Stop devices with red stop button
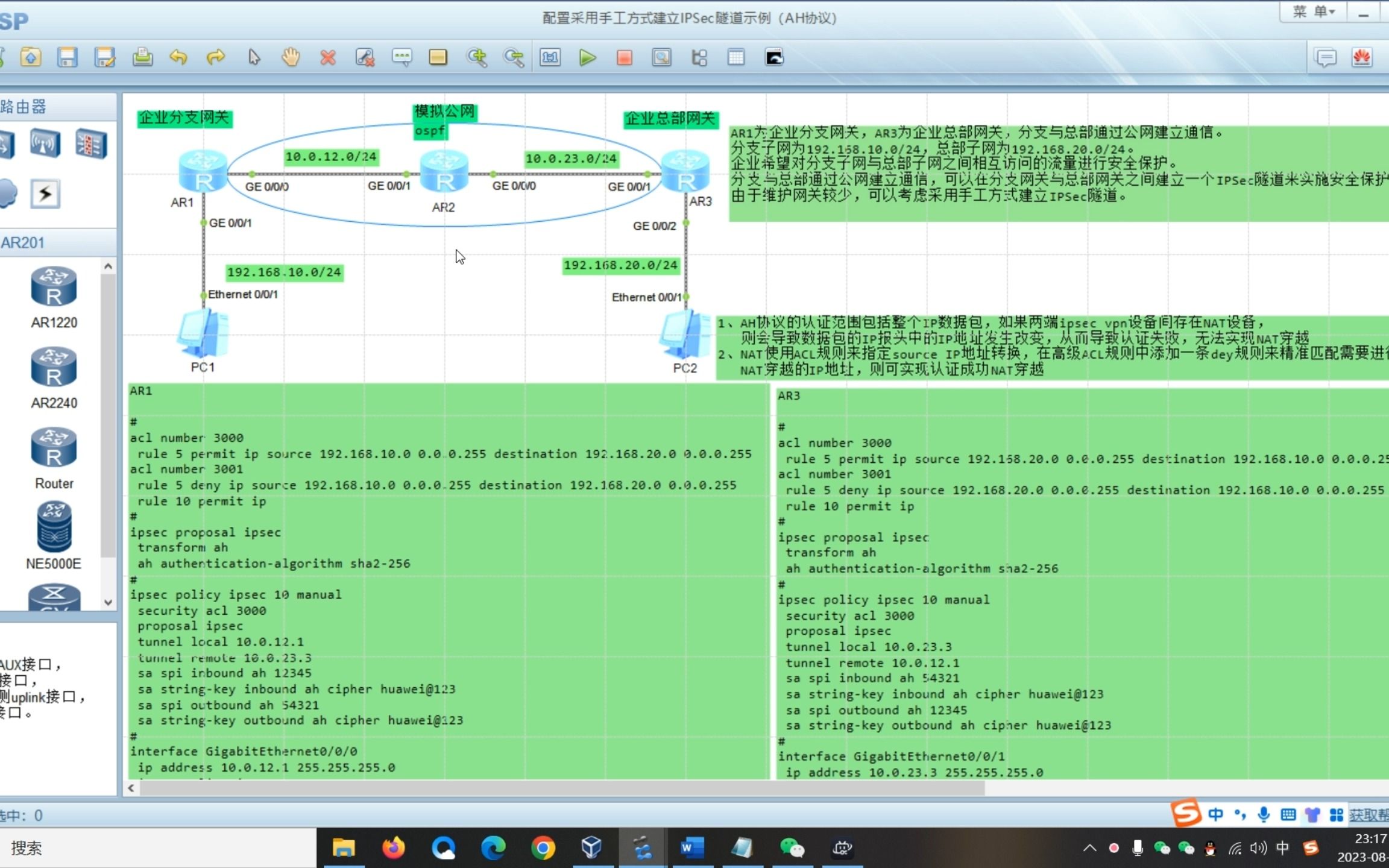1389x868 pixels. point(625,58)
